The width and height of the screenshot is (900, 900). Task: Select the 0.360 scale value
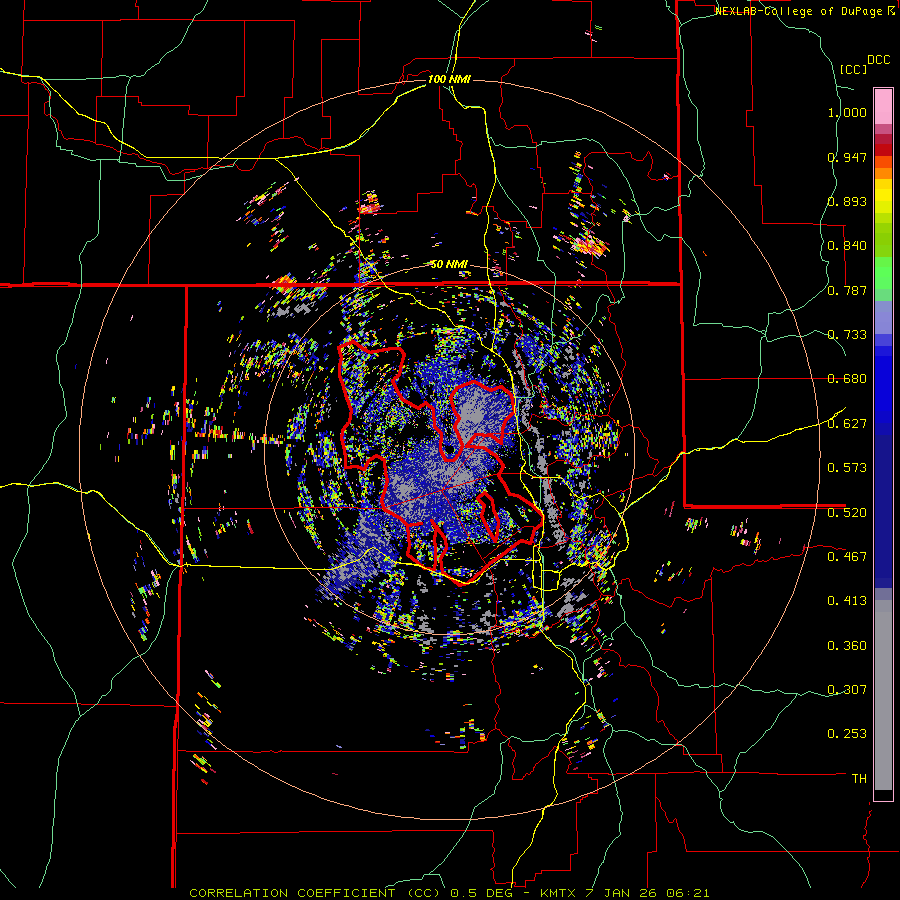pos(847,646)
